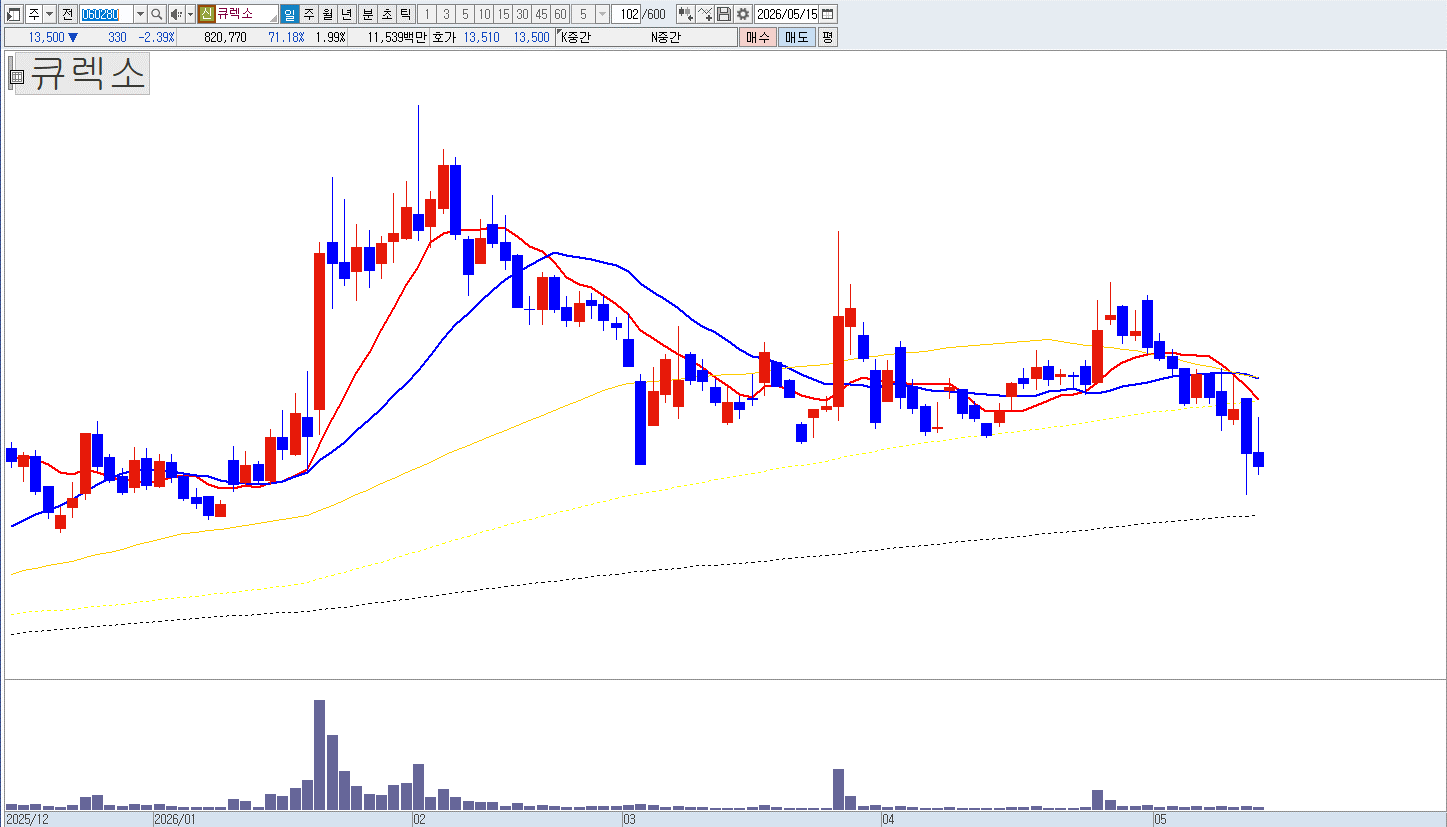Click the magnifier stock search icon

156,14
